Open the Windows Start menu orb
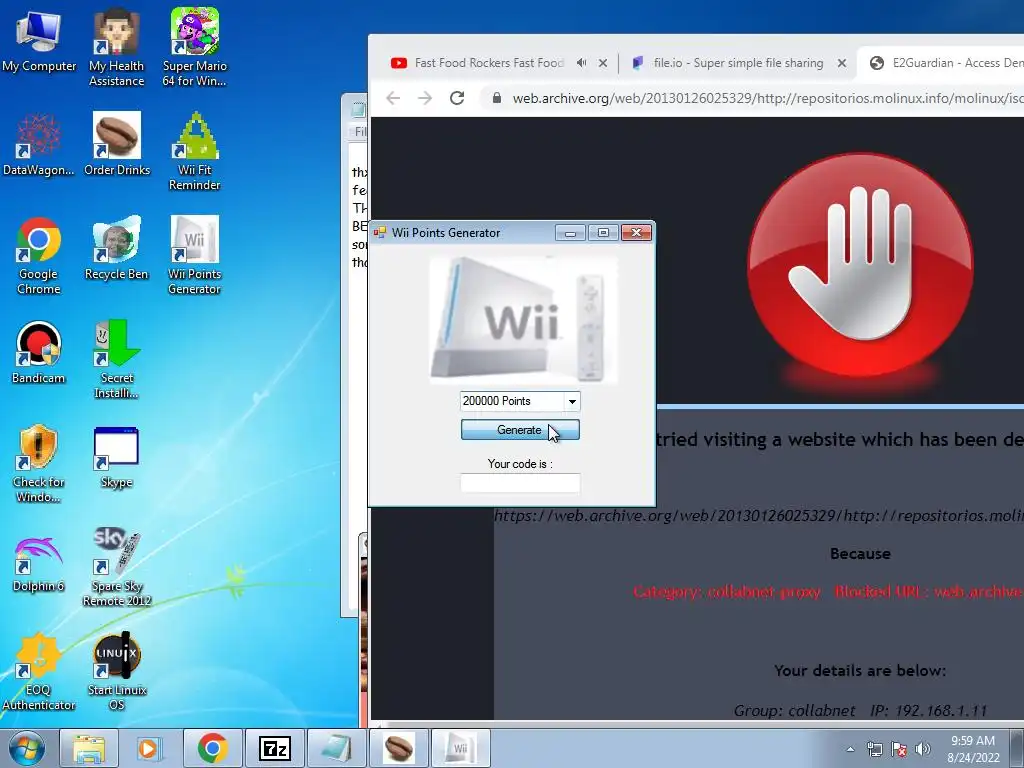This screenshot has height=768, width=1024. tap(26, 748)
